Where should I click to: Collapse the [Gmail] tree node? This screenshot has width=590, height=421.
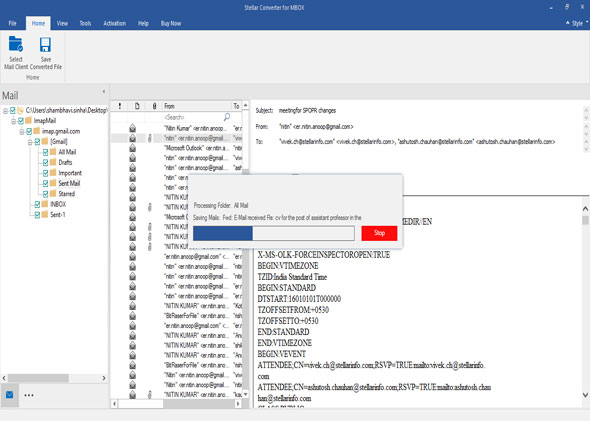pyautogui.click(x=30, y=142)
